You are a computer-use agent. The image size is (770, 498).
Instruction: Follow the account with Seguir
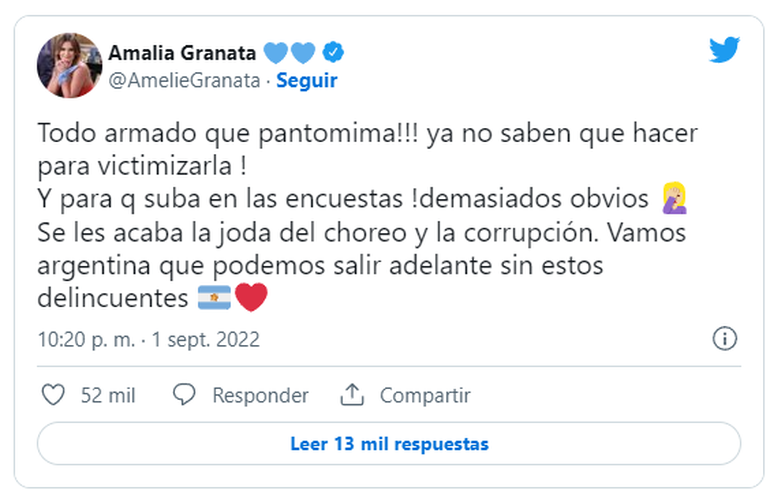tap(306, 80)
